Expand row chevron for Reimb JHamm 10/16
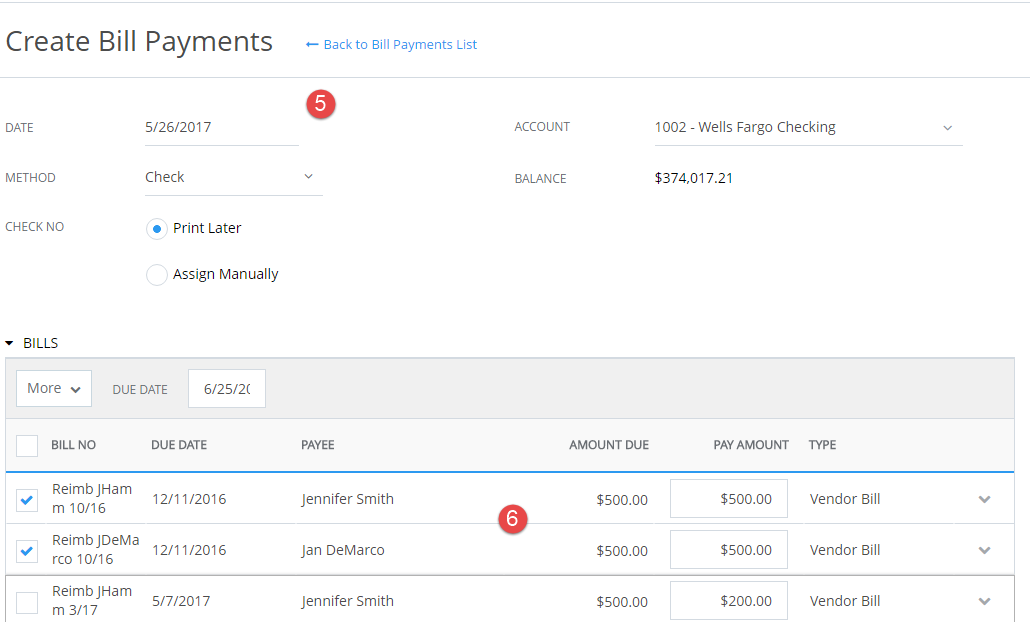The image size is (1030, 622). [984, 499]
